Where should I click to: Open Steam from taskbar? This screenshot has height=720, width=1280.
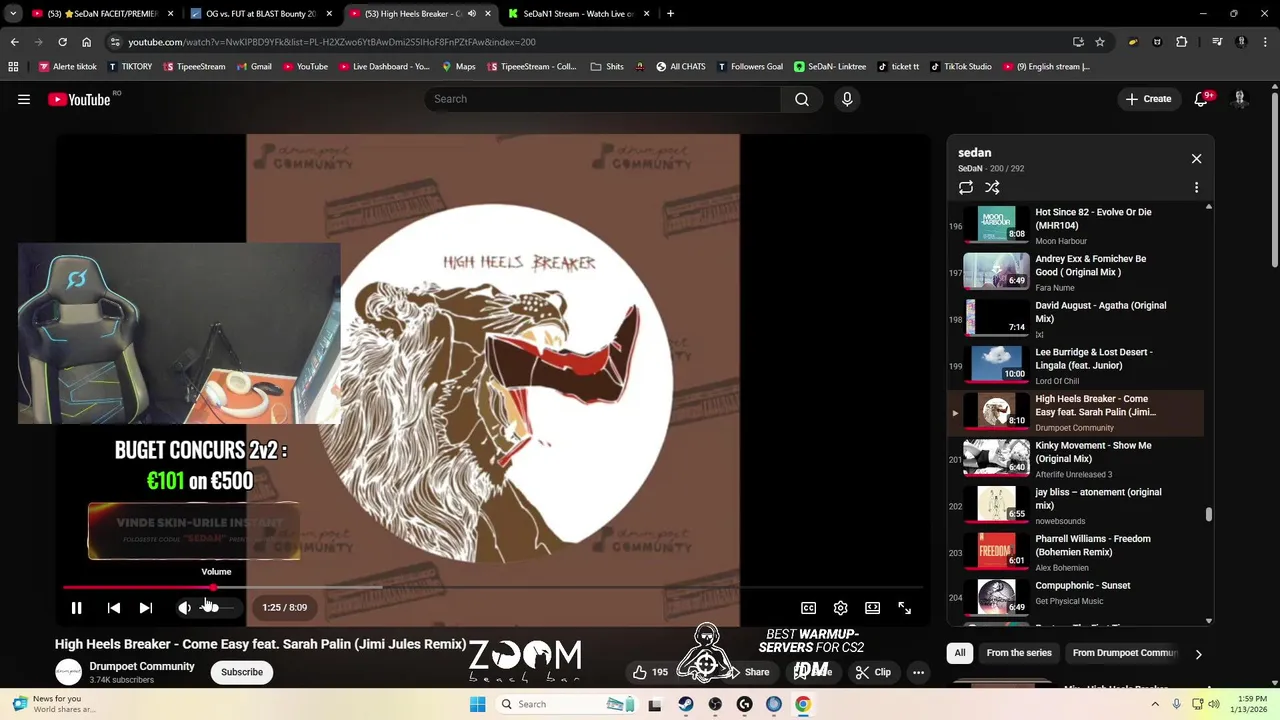685,704
